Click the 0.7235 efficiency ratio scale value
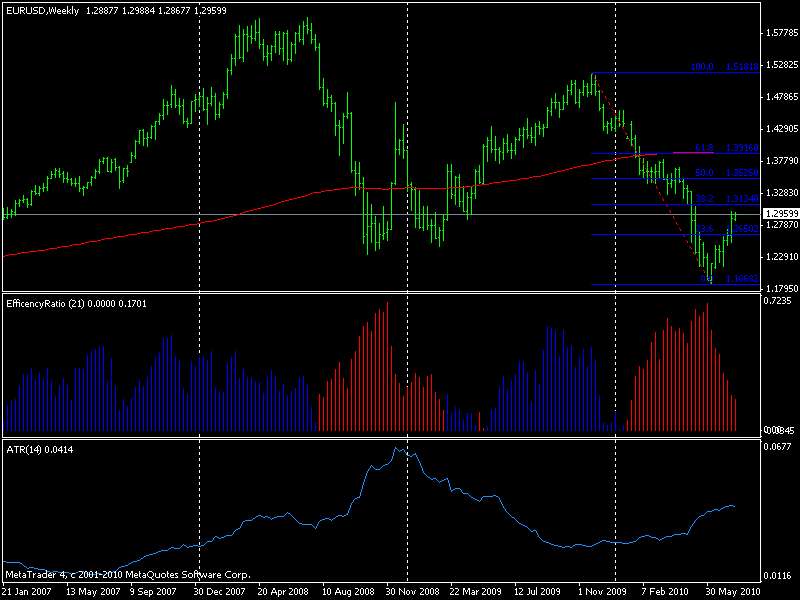 (780, 301)
